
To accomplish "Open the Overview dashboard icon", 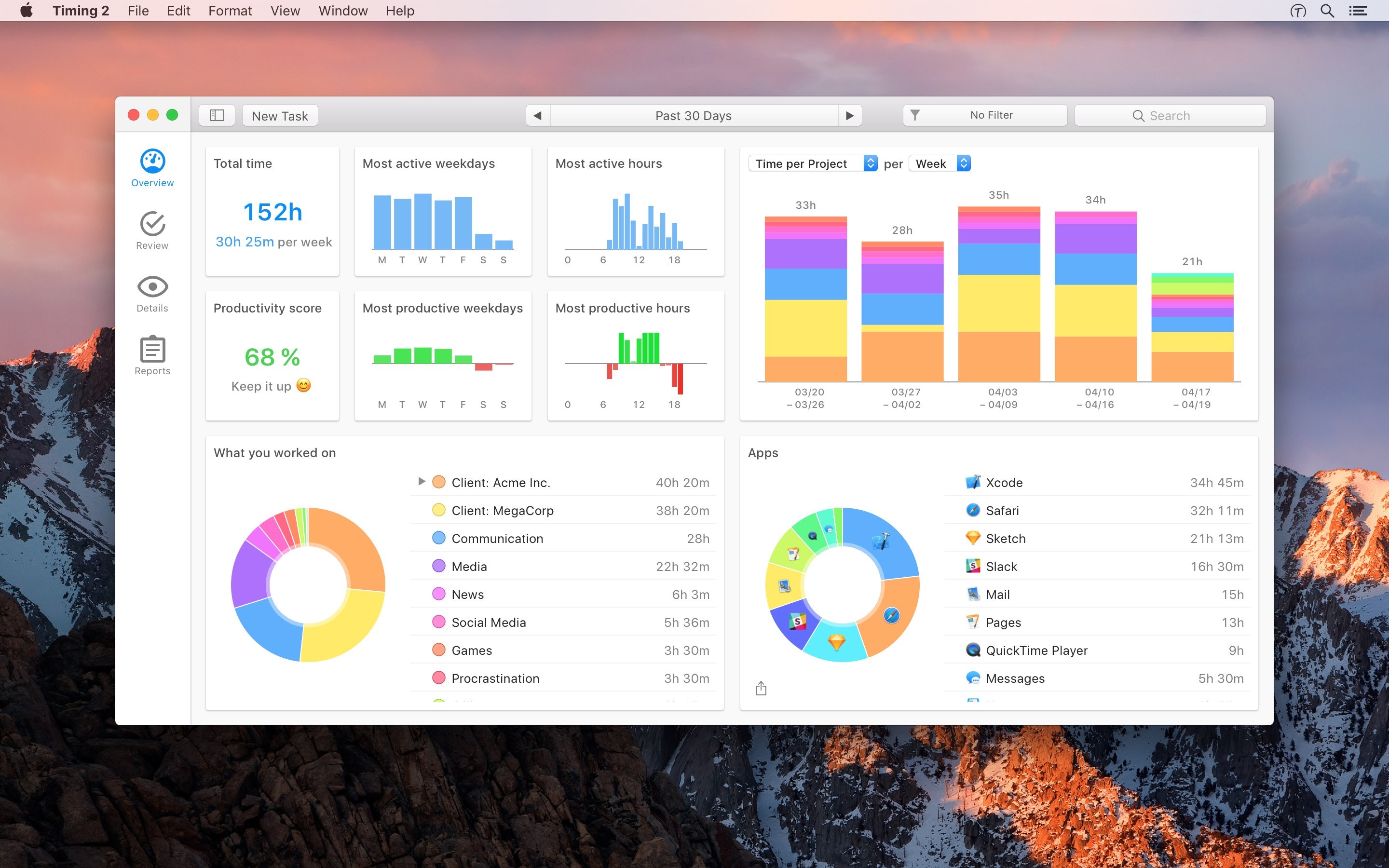I will pos(152,162).
